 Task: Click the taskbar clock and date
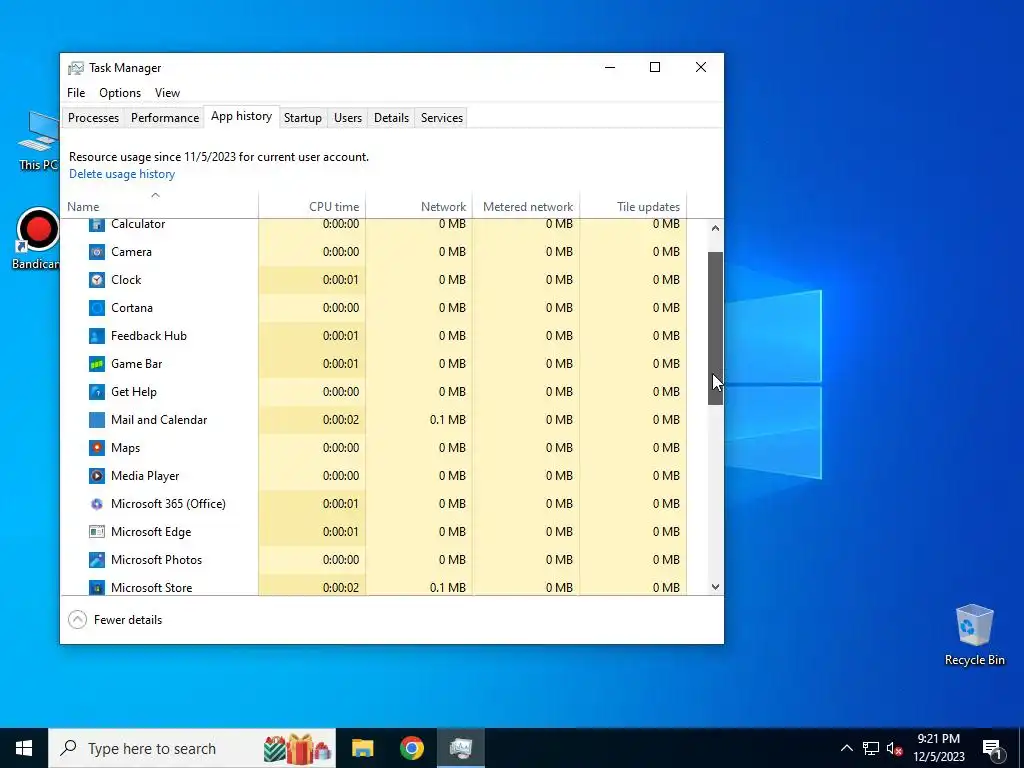tap(938, 748)
